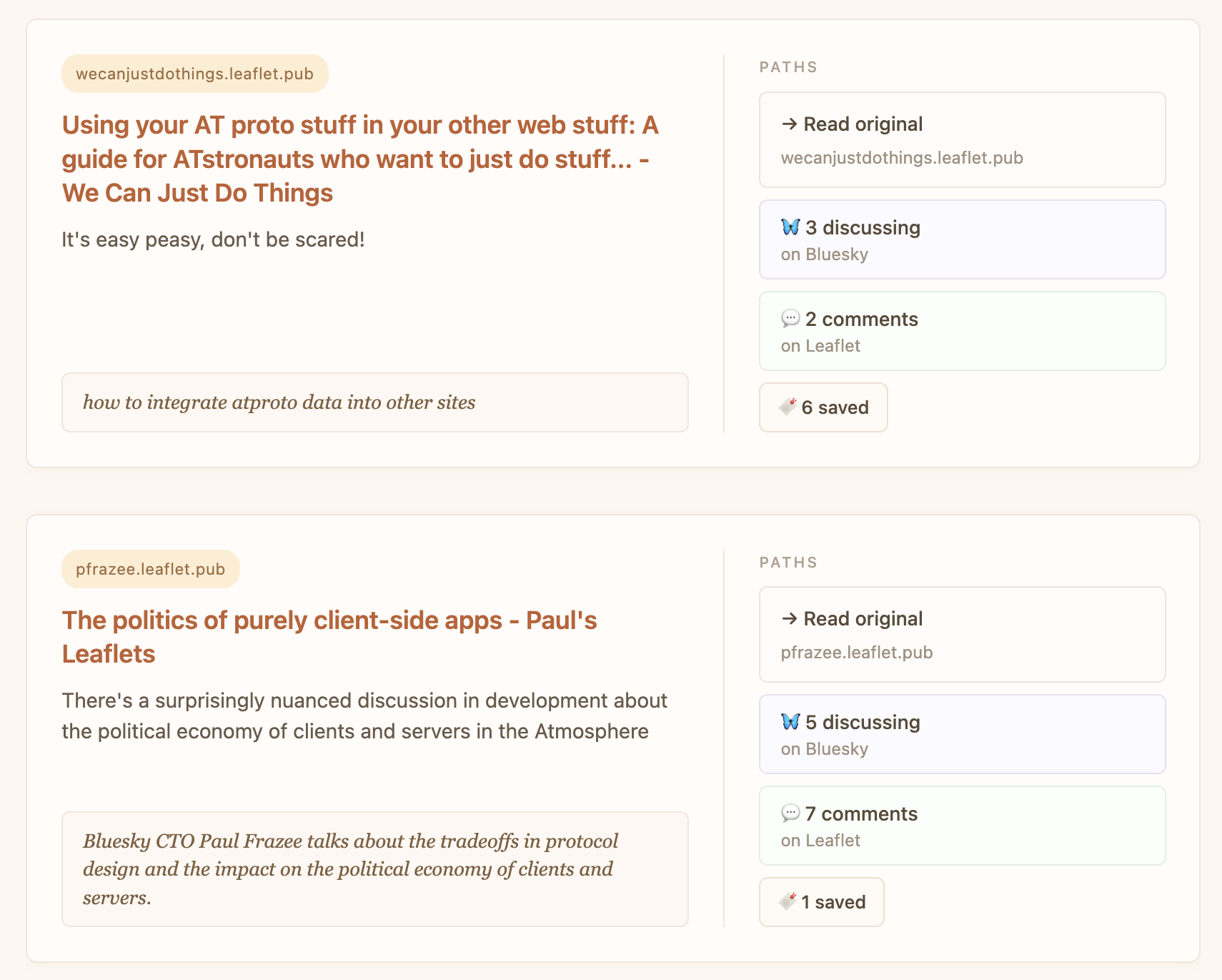Open 2 comments on Leaflet
Screen dimensions: 1222x980
962,331
